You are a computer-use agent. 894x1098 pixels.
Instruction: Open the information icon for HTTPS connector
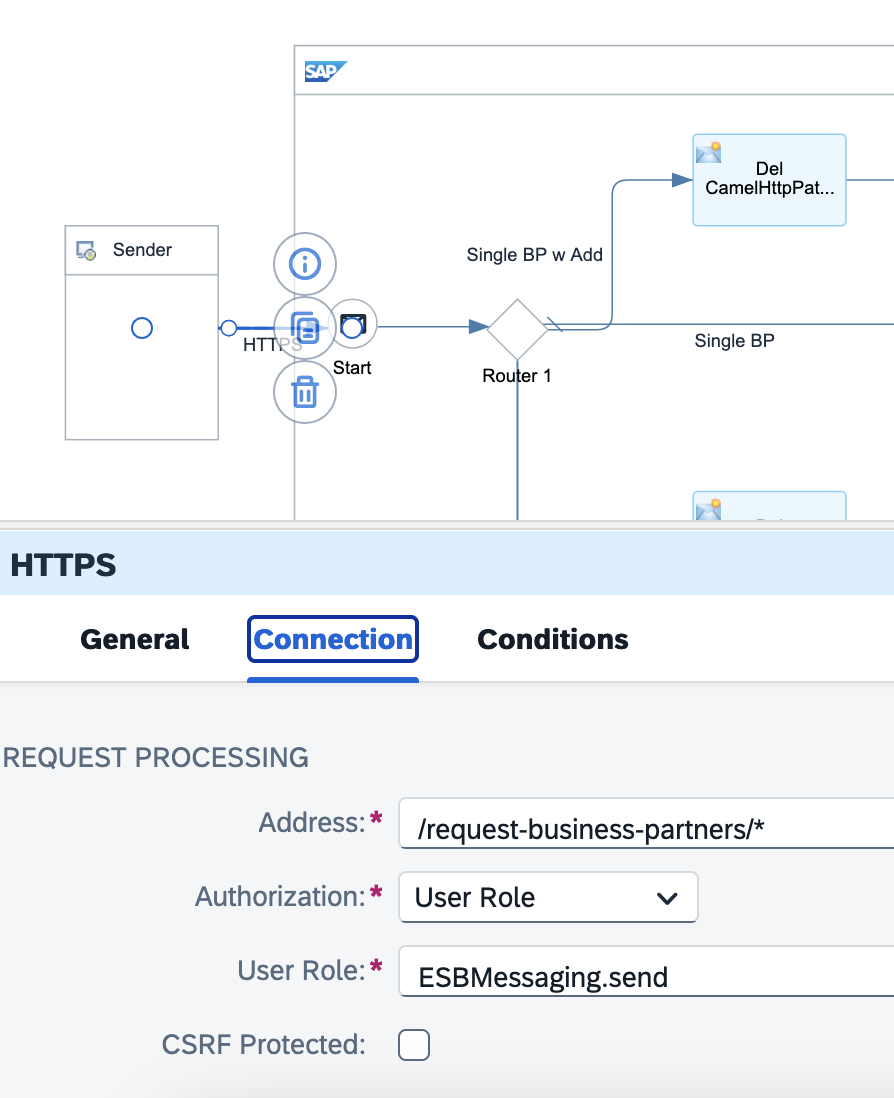pyautogui.click(x=305, y=264)
